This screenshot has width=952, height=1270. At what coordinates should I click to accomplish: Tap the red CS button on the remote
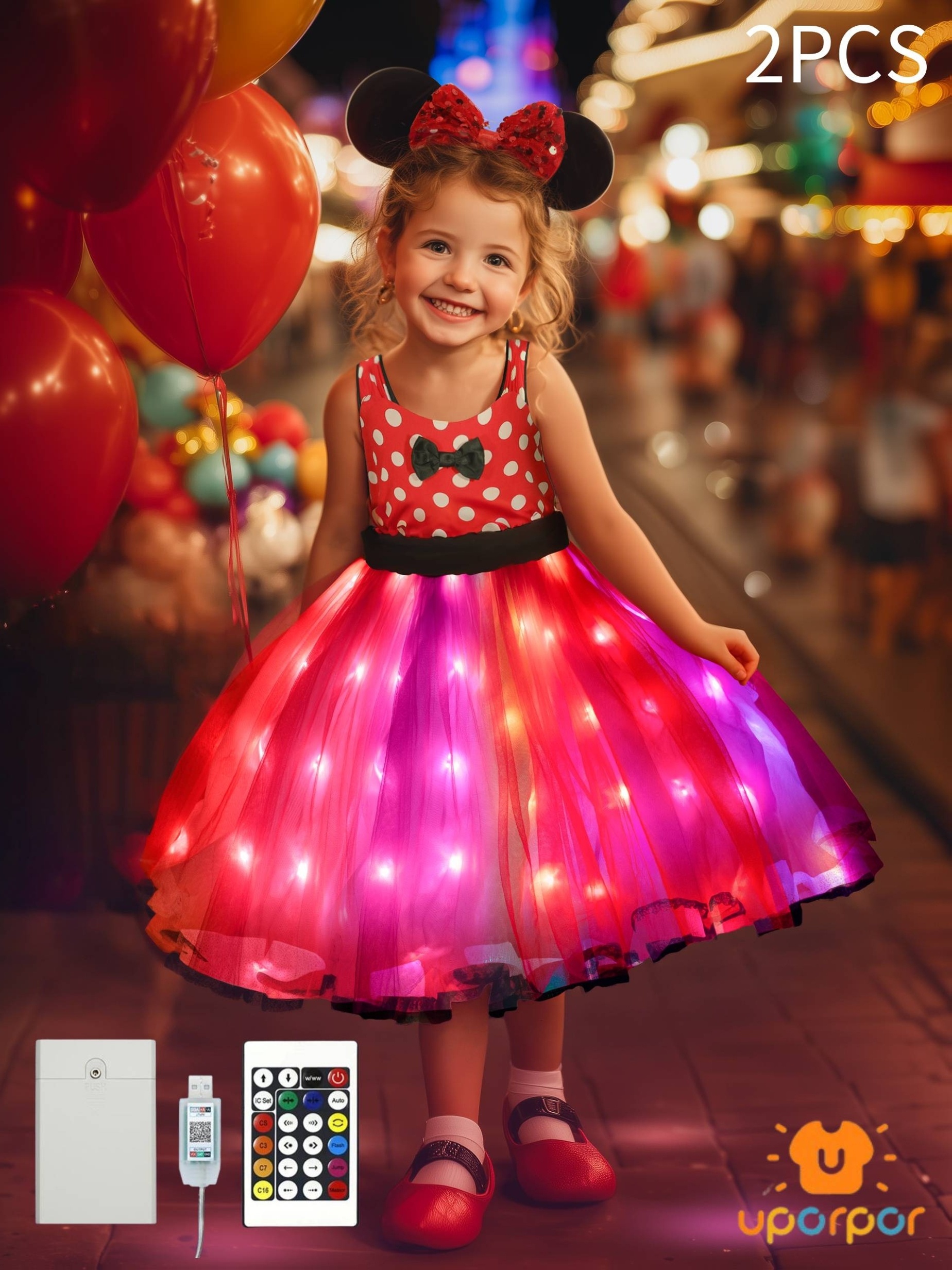[x=264, y=1123]
